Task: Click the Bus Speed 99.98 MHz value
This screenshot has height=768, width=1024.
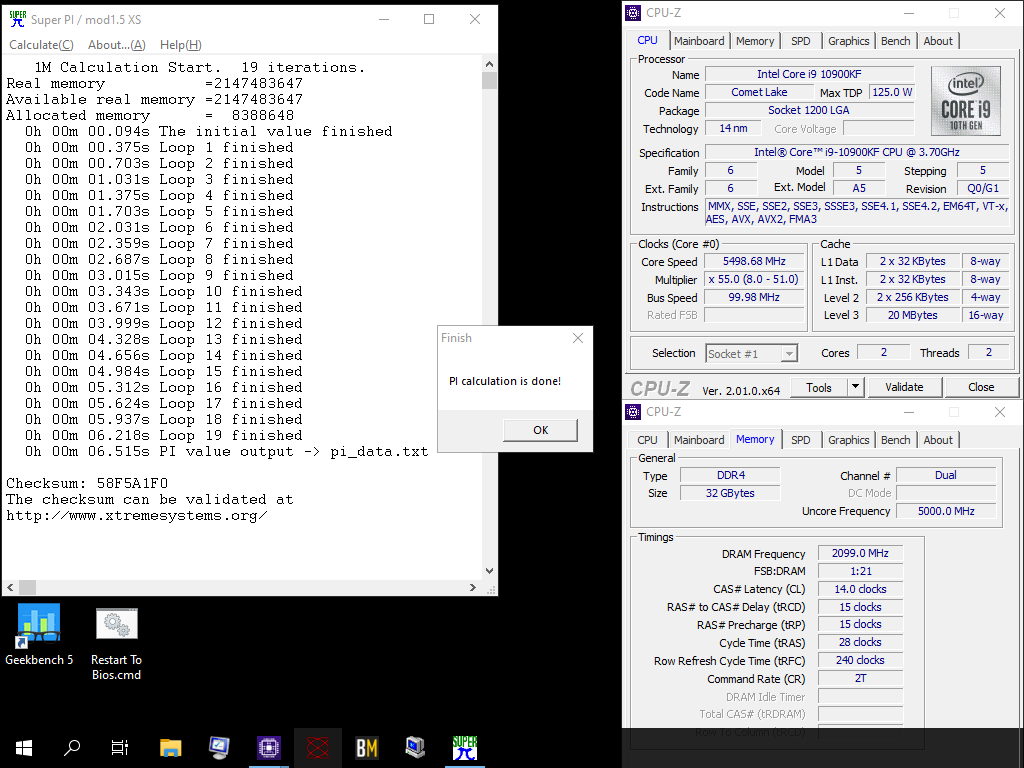Action: pos(754,297)
